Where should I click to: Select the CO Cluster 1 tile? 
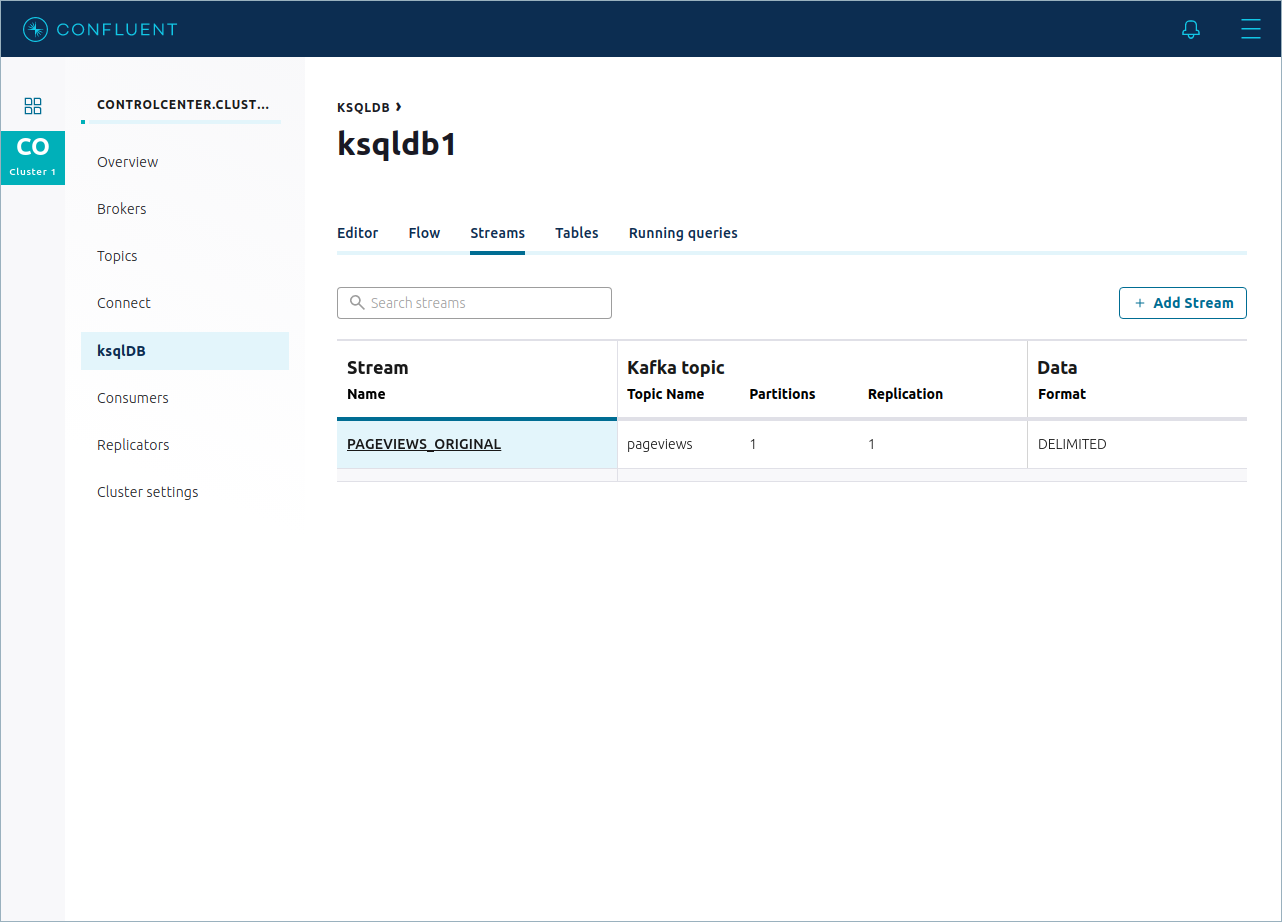[33, 158]
